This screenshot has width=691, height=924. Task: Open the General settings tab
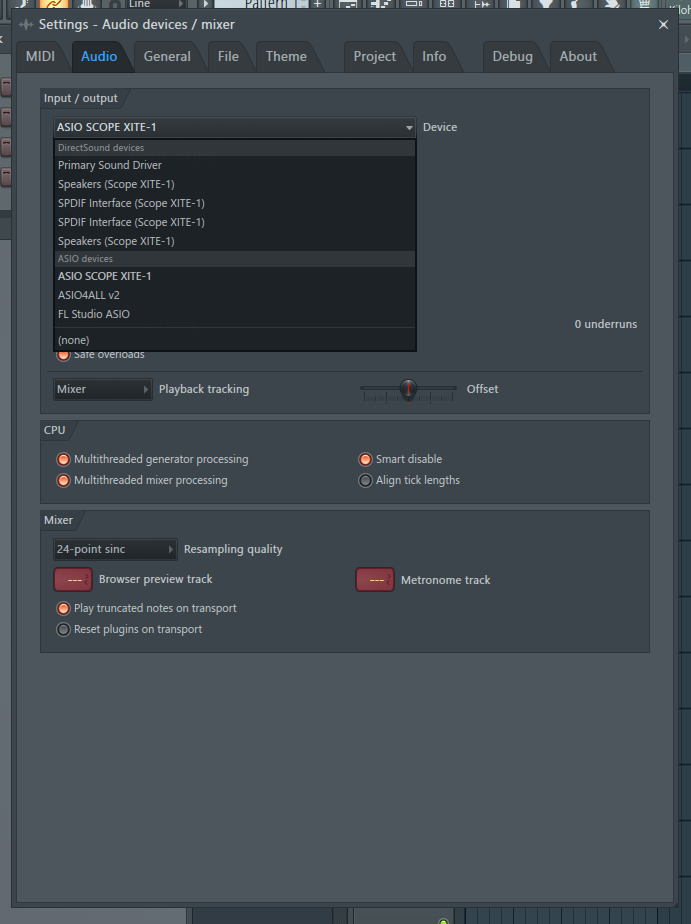(x=167, y=57)
